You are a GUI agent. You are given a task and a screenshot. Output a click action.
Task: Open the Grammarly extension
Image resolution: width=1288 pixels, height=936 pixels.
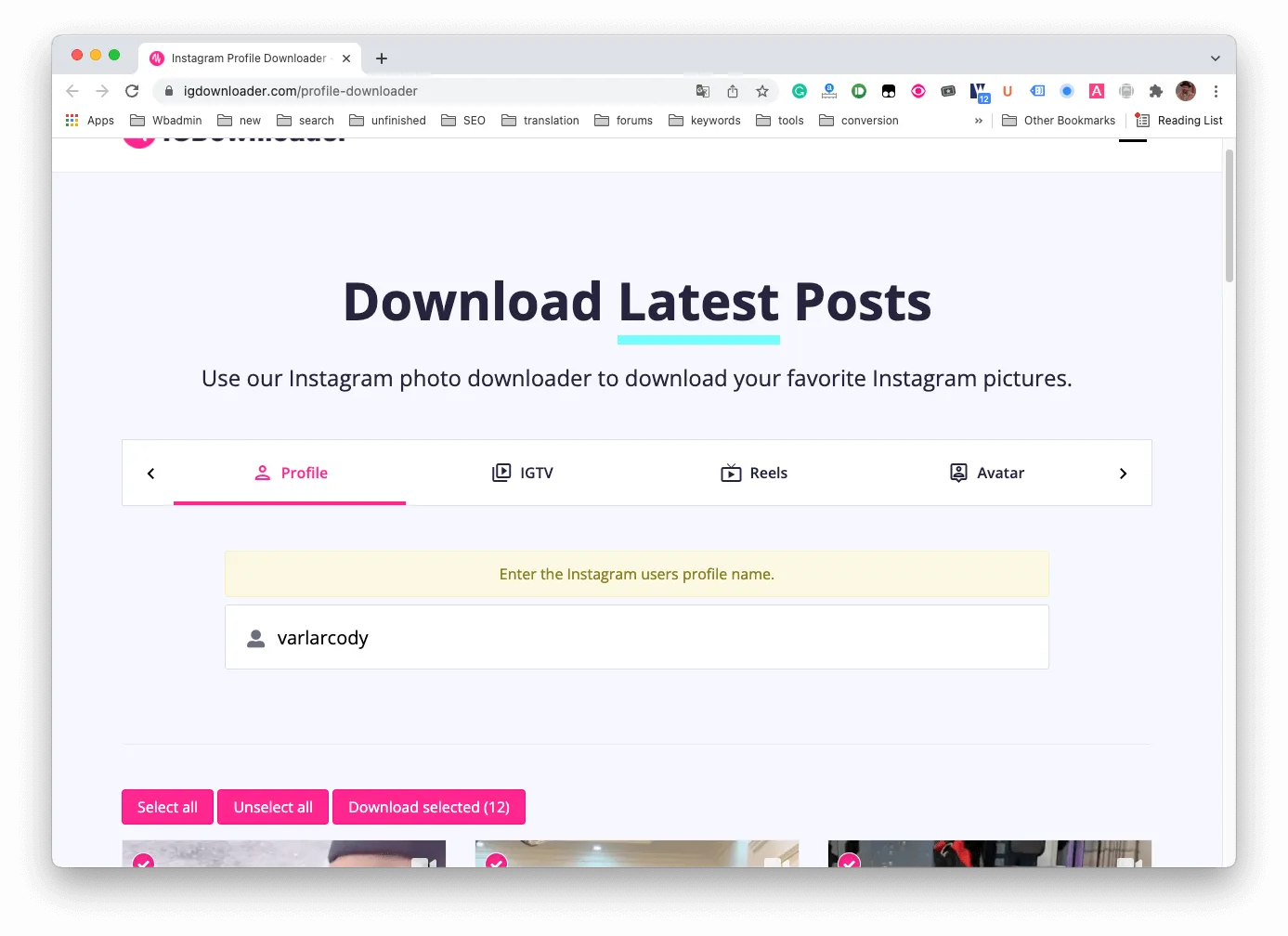[x=800, y=91]
